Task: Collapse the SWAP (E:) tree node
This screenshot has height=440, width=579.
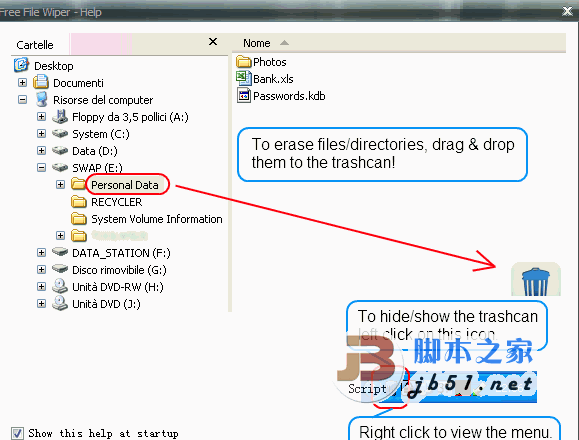Action: pos(41,167)
